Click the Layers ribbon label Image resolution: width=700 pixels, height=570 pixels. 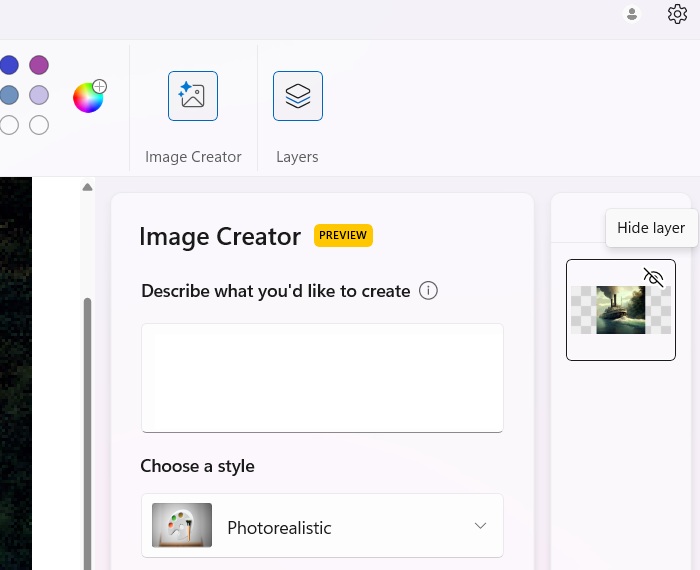coord(297,157)
